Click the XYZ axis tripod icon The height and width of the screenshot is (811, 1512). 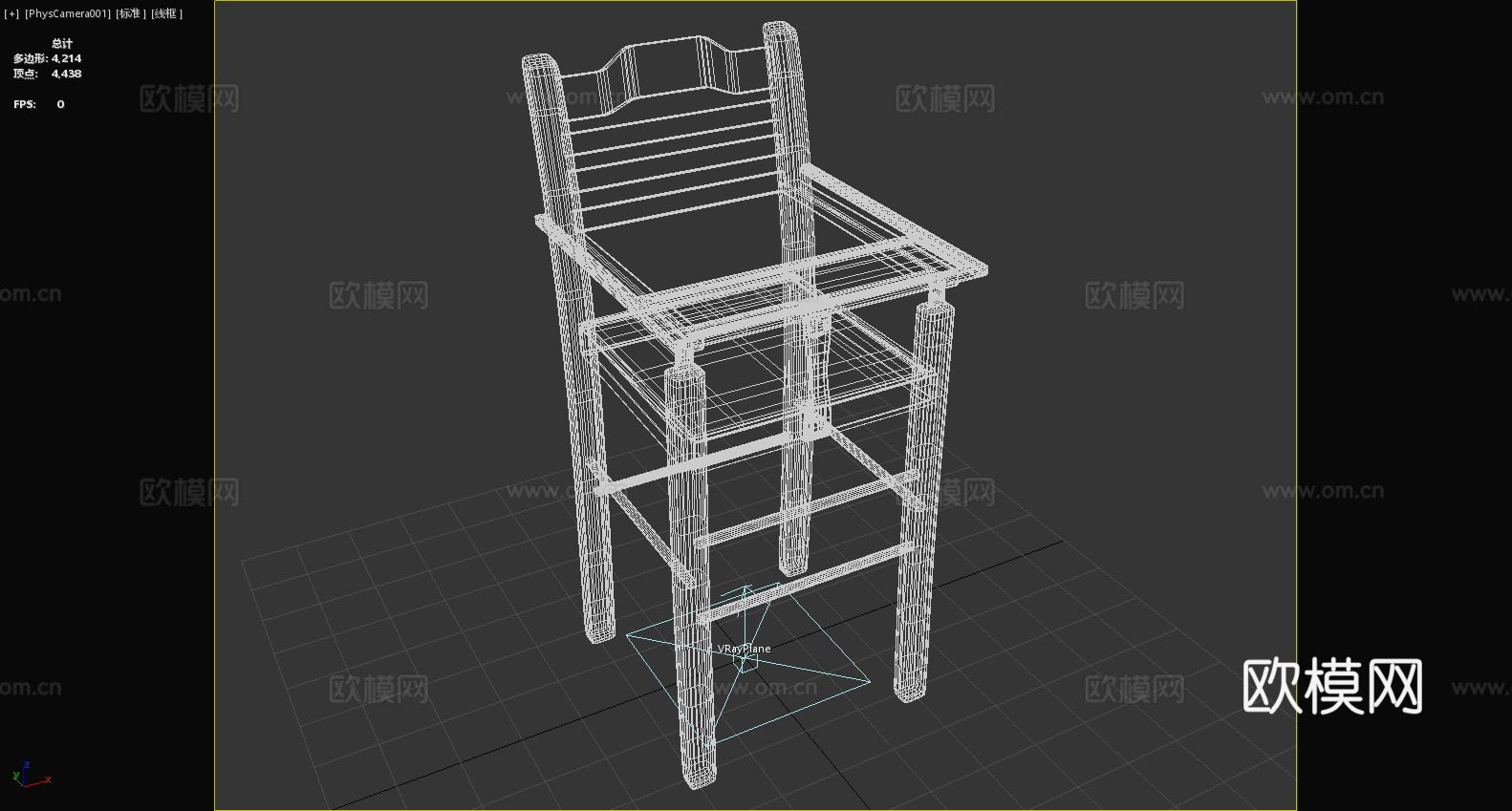click(32, 775)
